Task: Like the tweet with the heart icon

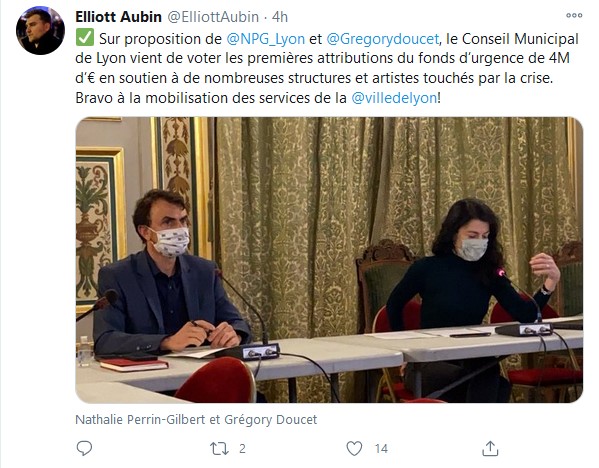Action: 354,448
